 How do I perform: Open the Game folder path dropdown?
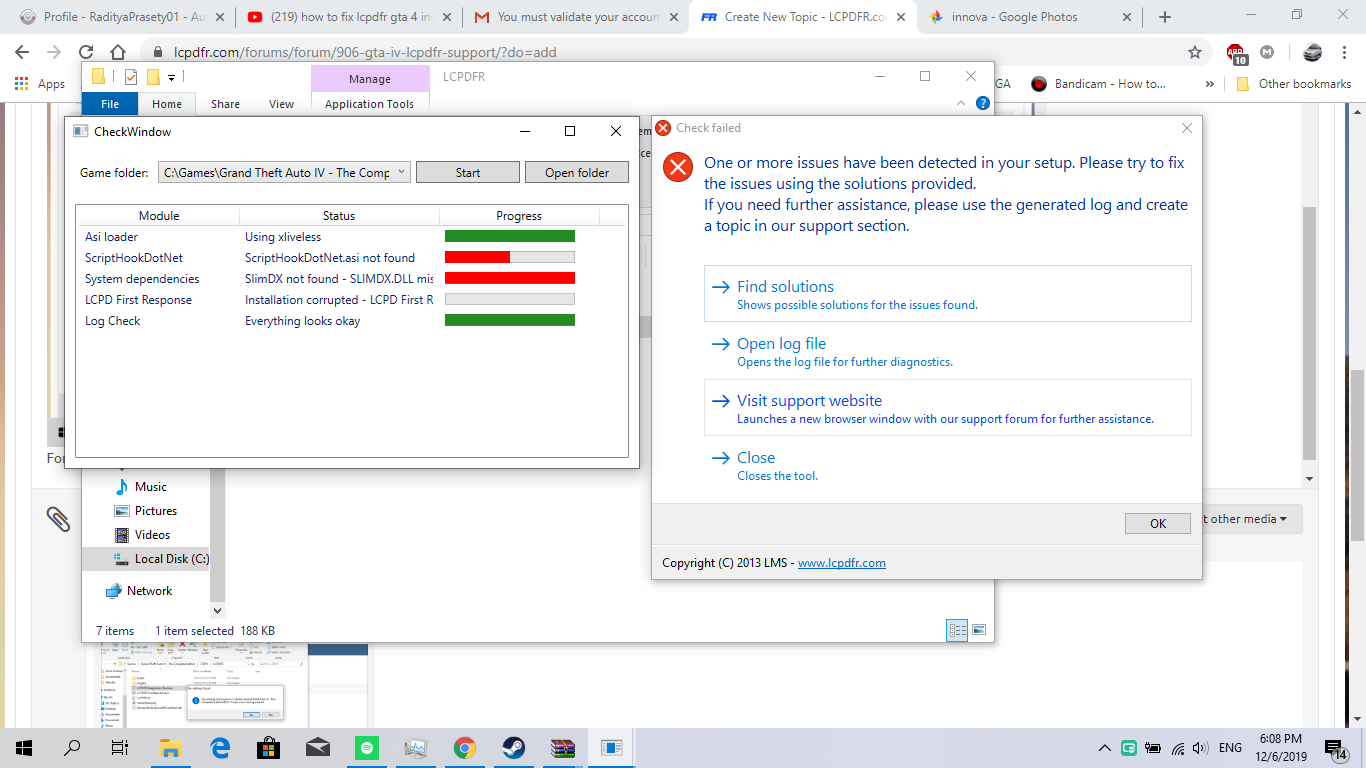[401, 172]
